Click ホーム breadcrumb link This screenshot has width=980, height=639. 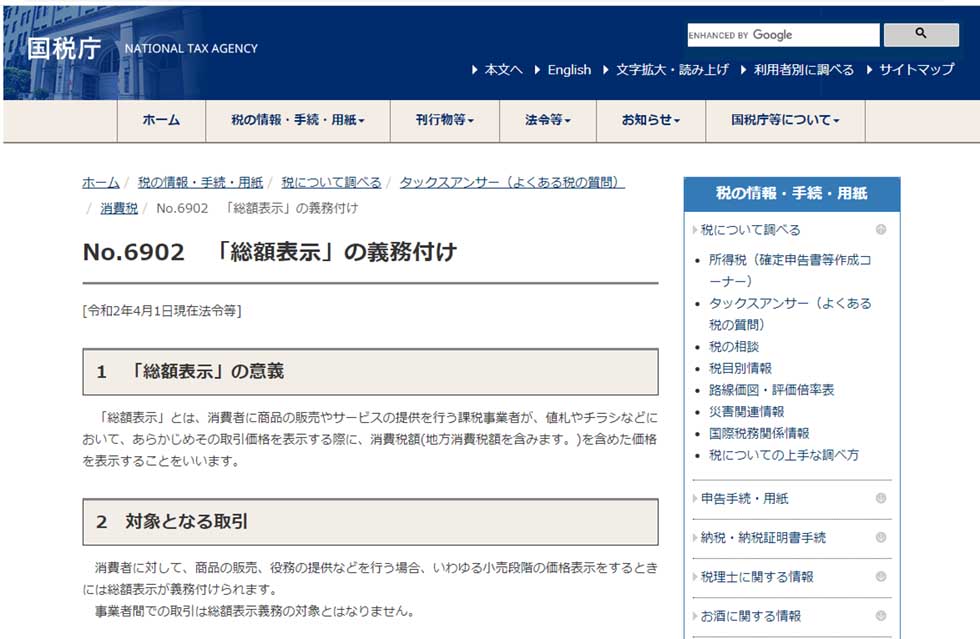(x=101, y=183)
